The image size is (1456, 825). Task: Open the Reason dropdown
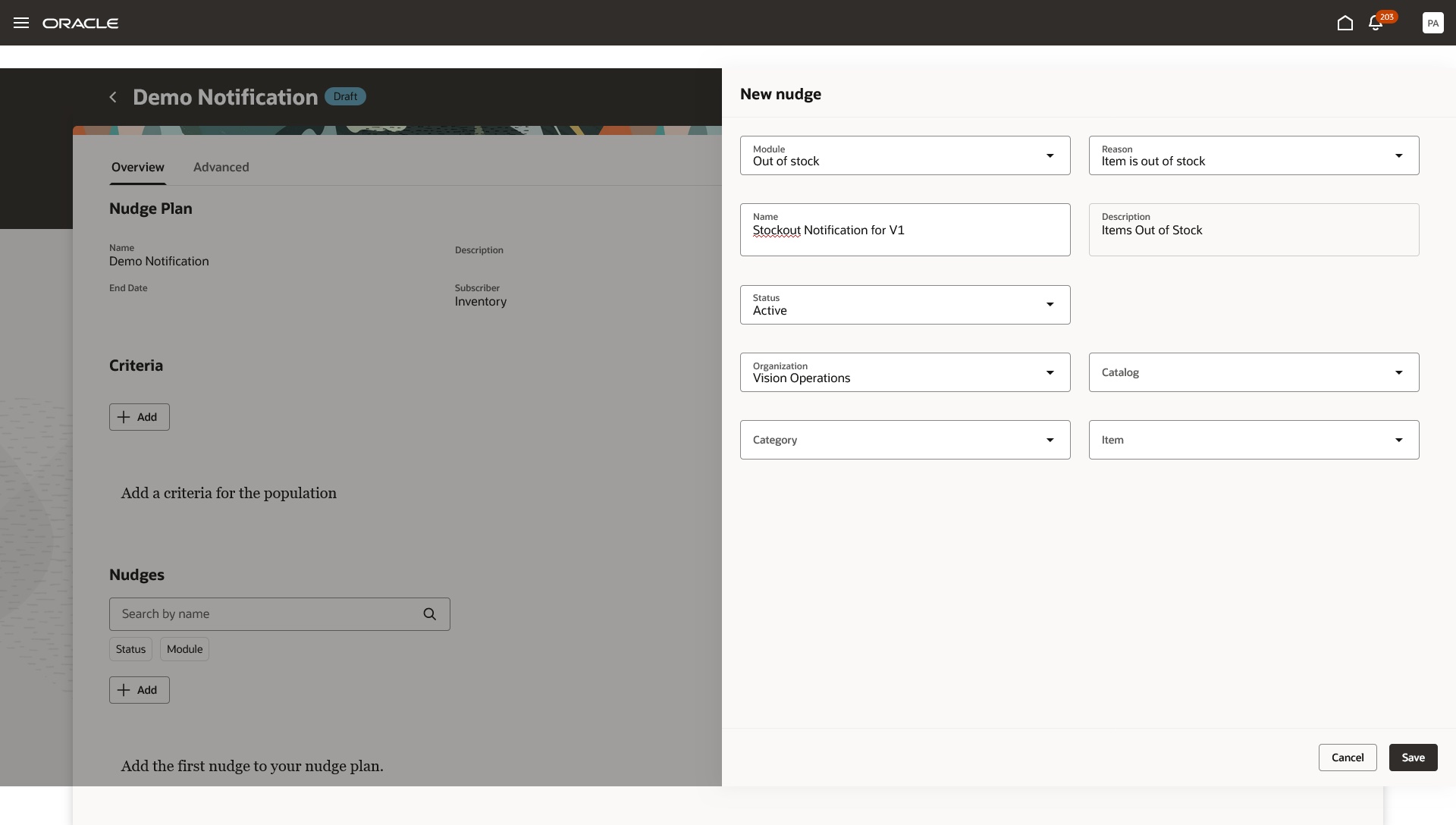pyautogui.click(x=1398, y=155)
